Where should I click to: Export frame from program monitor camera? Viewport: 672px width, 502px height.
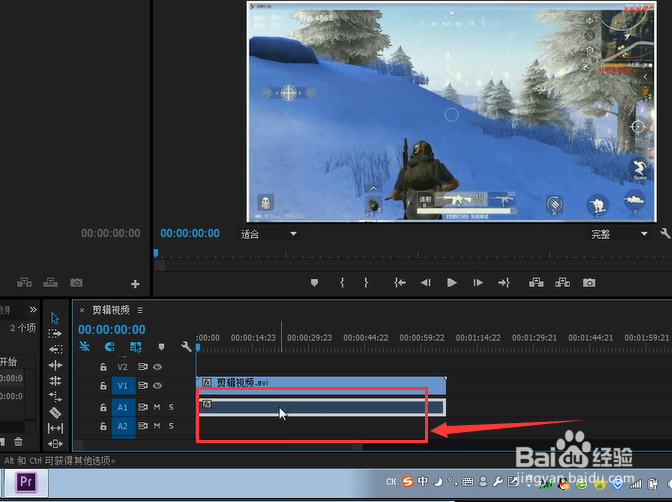pyautogui.click(x=589, y=283)
